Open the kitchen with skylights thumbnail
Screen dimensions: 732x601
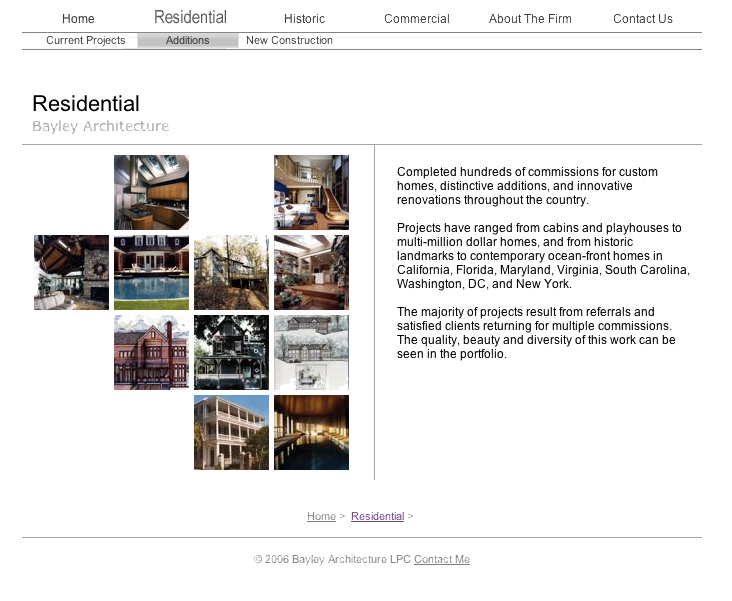coord(151,192)
